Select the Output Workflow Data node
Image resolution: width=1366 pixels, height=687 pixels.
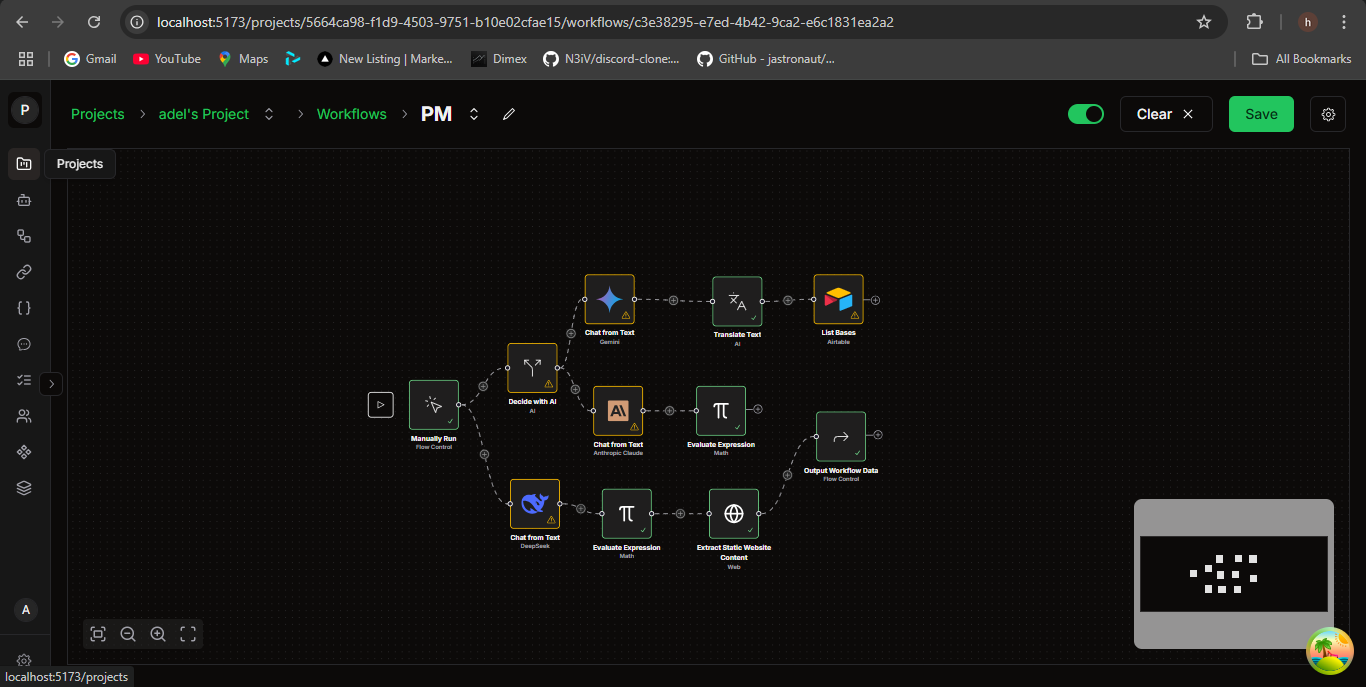tap(841, 437)
